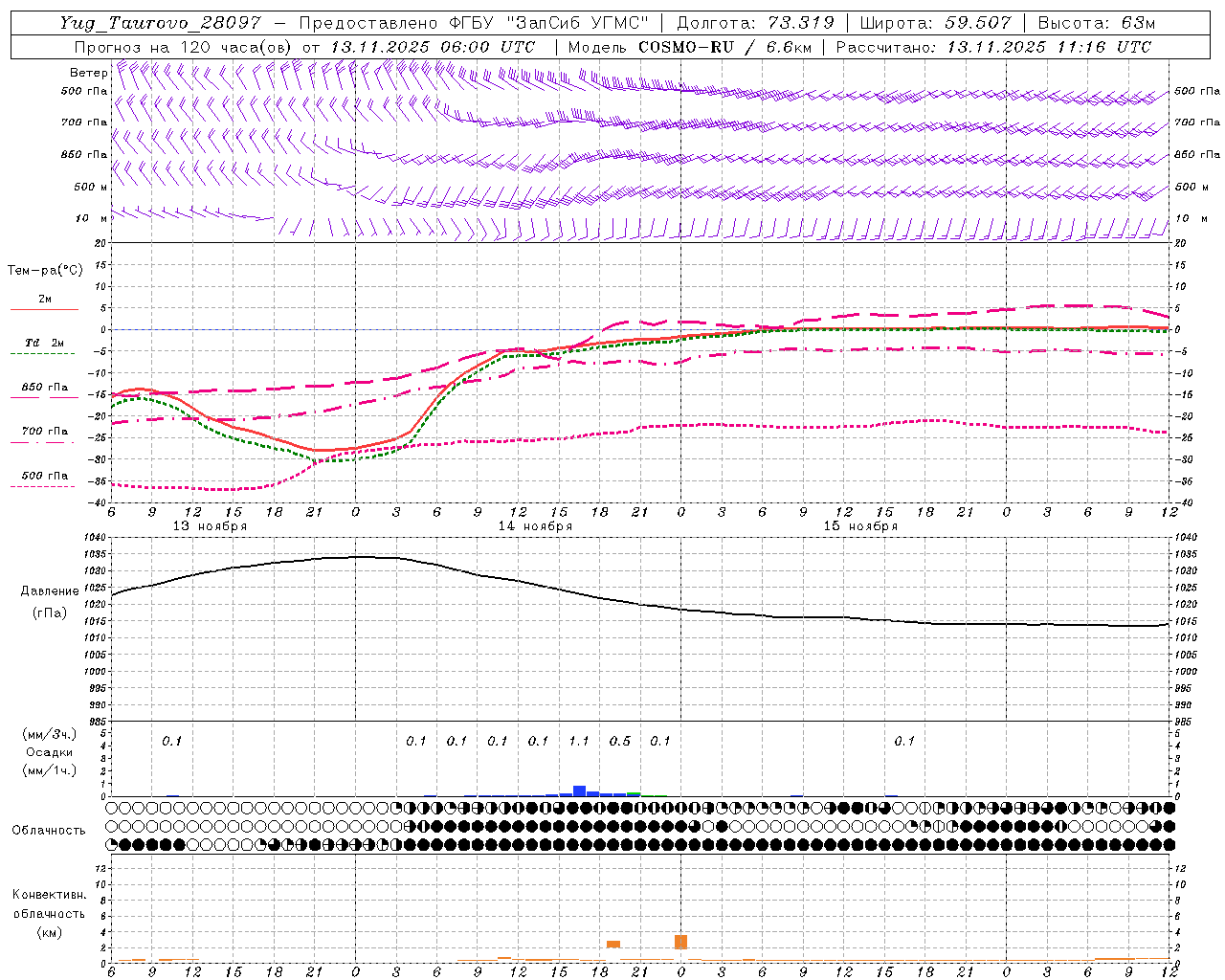
Task: Click the Долгота: 73.319 value
Action: [x=755, y=23]
